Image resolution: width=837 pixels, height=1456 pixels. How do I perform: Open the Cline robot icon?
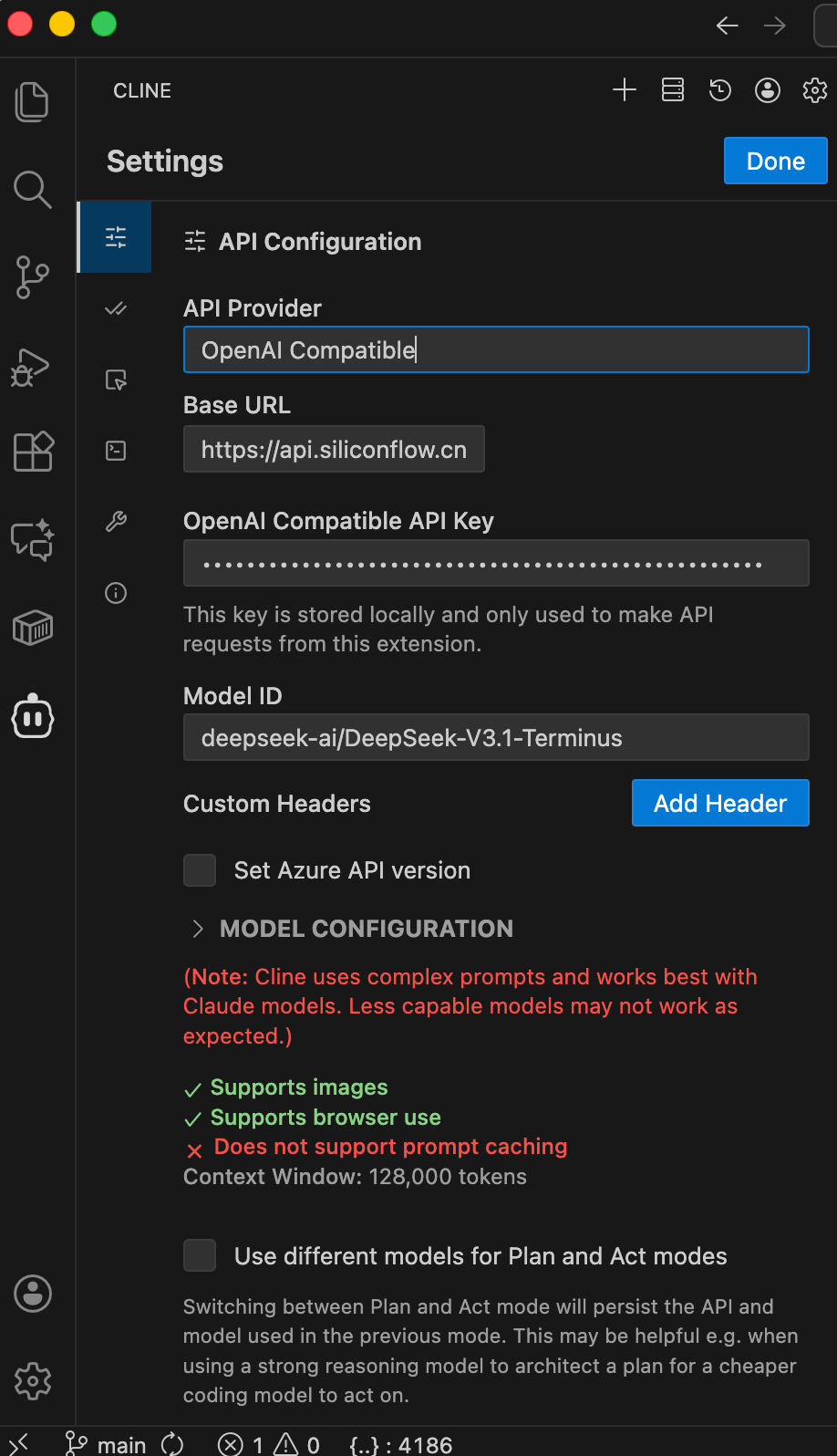[33, 718]
